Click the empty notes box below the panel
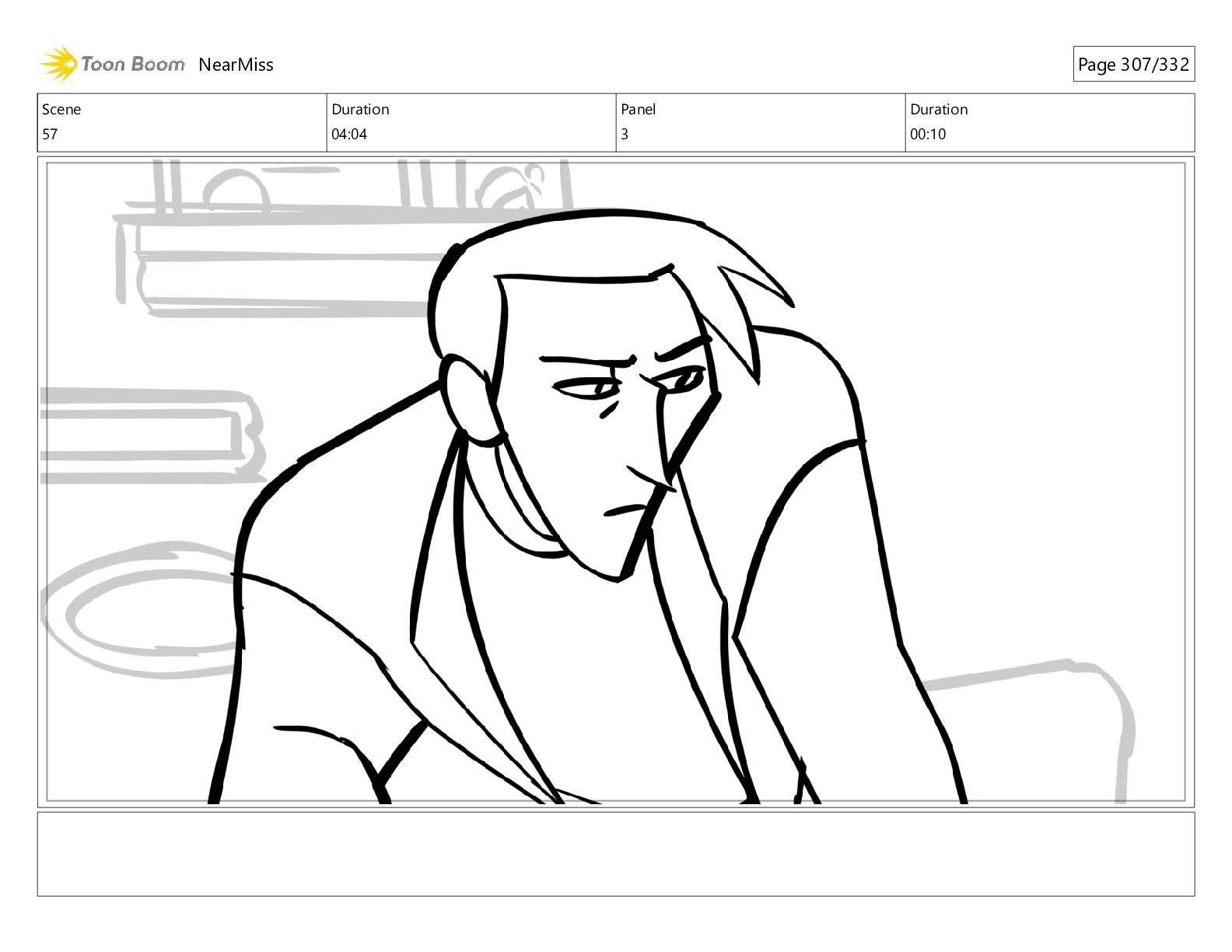 click(x=616, y=854)
